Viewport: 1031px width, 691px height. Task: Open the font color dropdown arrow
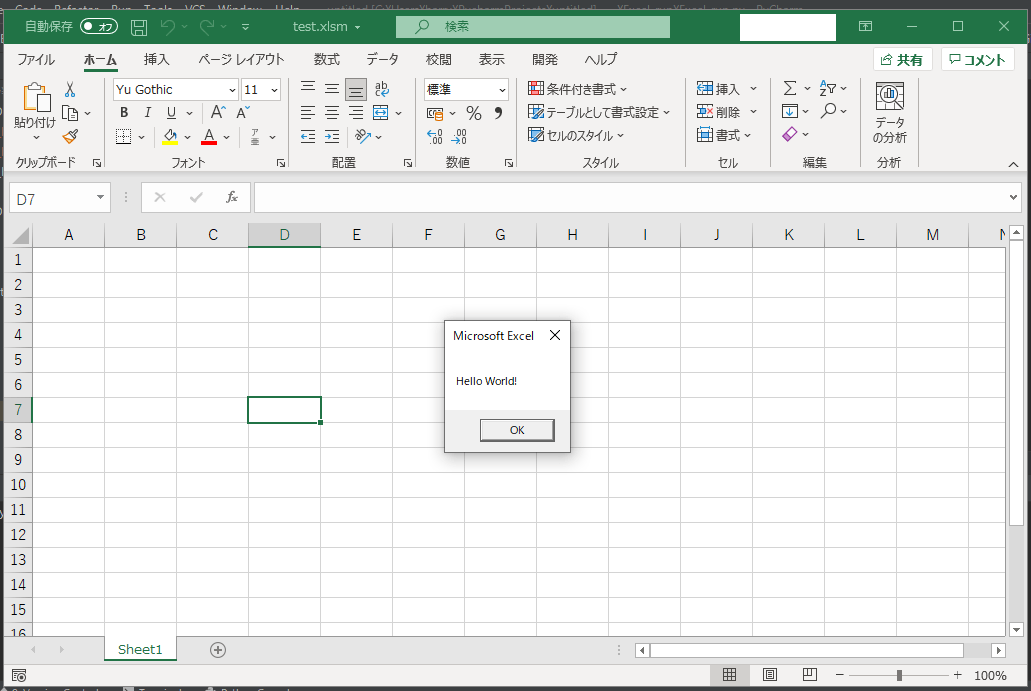227,137
